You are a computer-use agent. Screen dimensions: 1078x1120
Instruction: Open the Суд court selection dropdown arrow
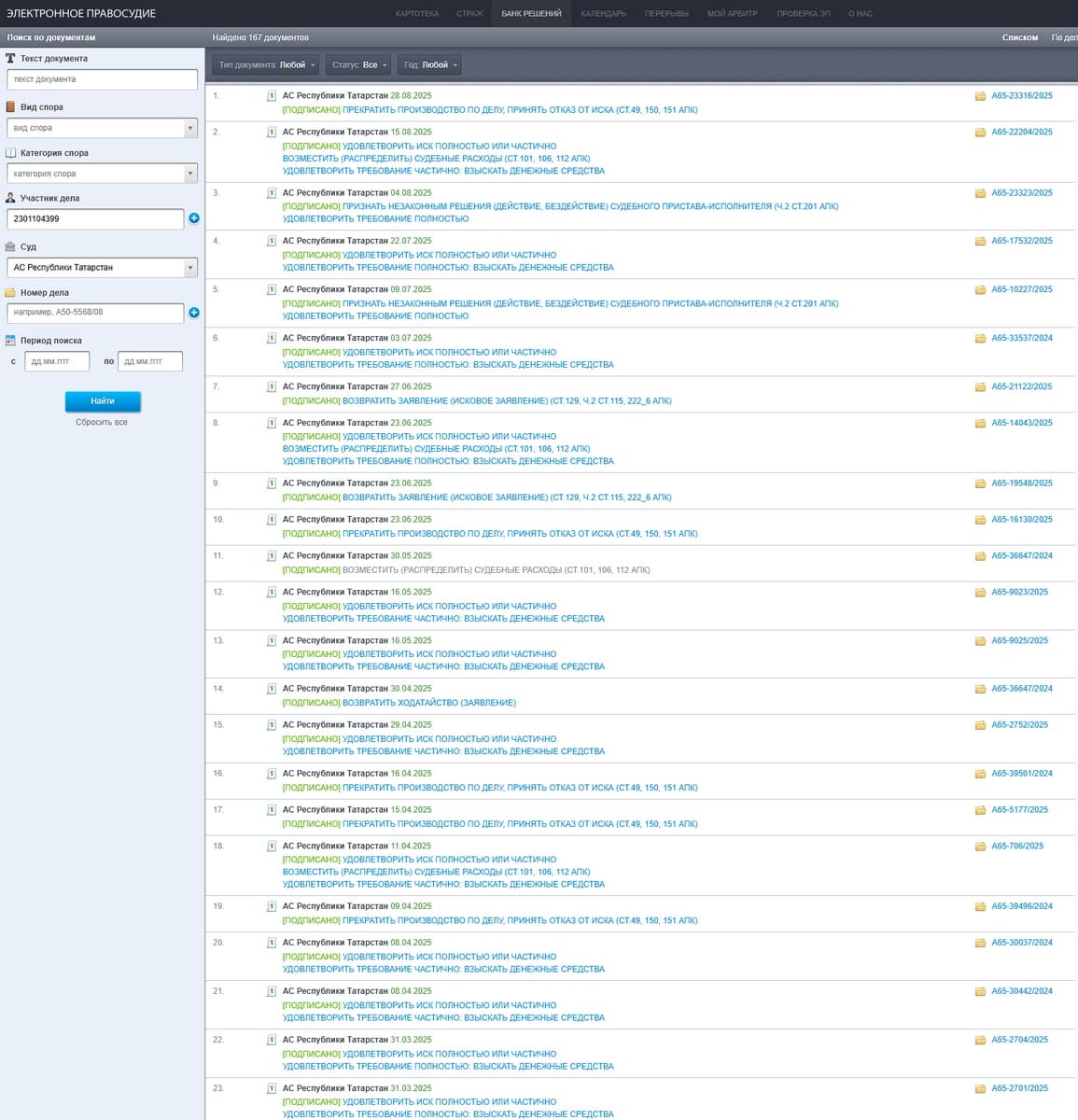click(x=190, y=268)
